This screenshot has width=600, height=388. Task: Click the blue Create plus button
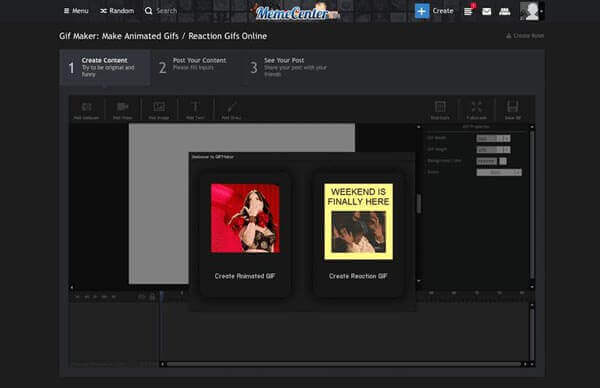coord(422,11)
